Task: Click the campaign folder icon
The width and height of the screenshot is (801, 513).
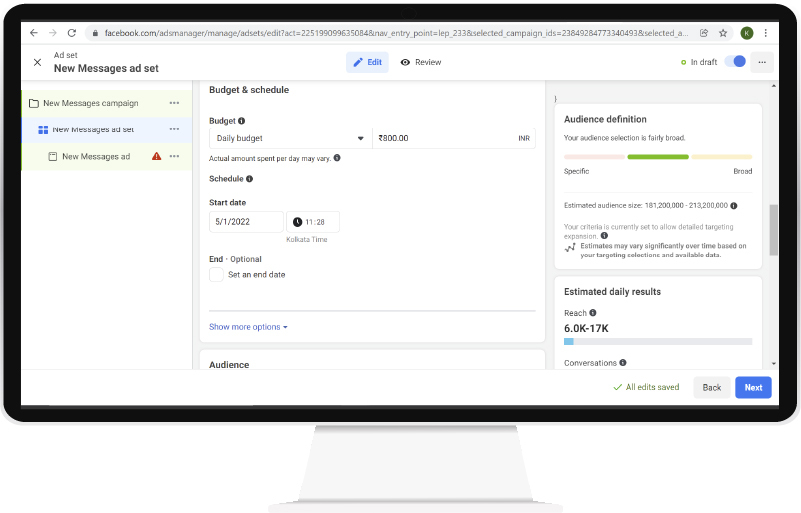Action: point(34,103)
